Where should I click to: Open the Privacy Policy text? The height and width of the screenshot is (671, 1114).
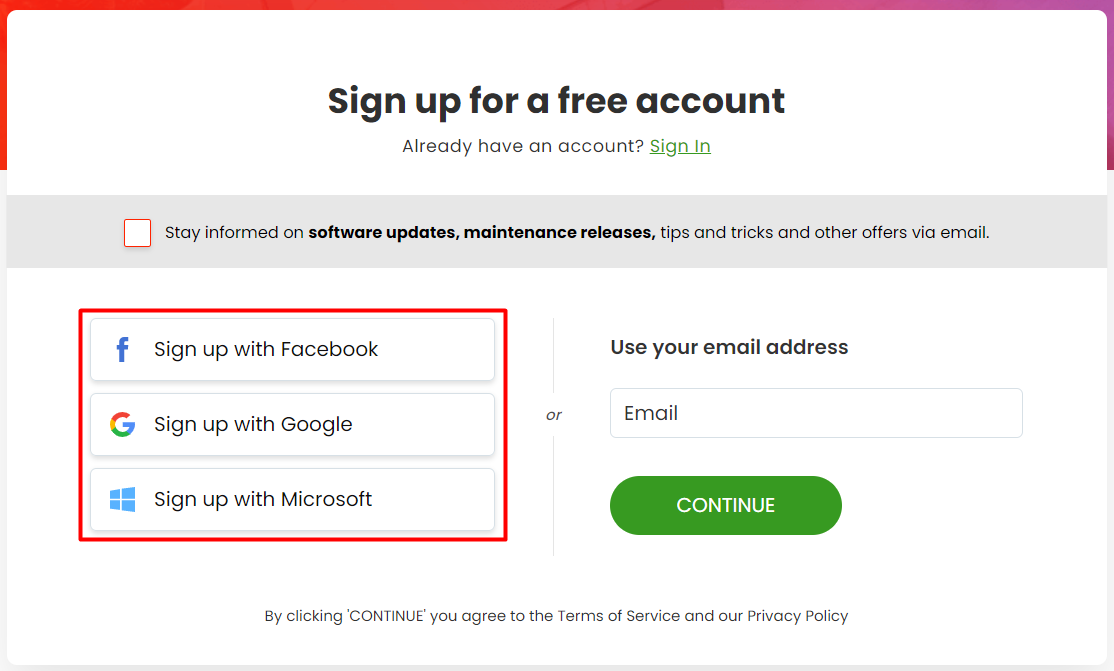[797, 616]
